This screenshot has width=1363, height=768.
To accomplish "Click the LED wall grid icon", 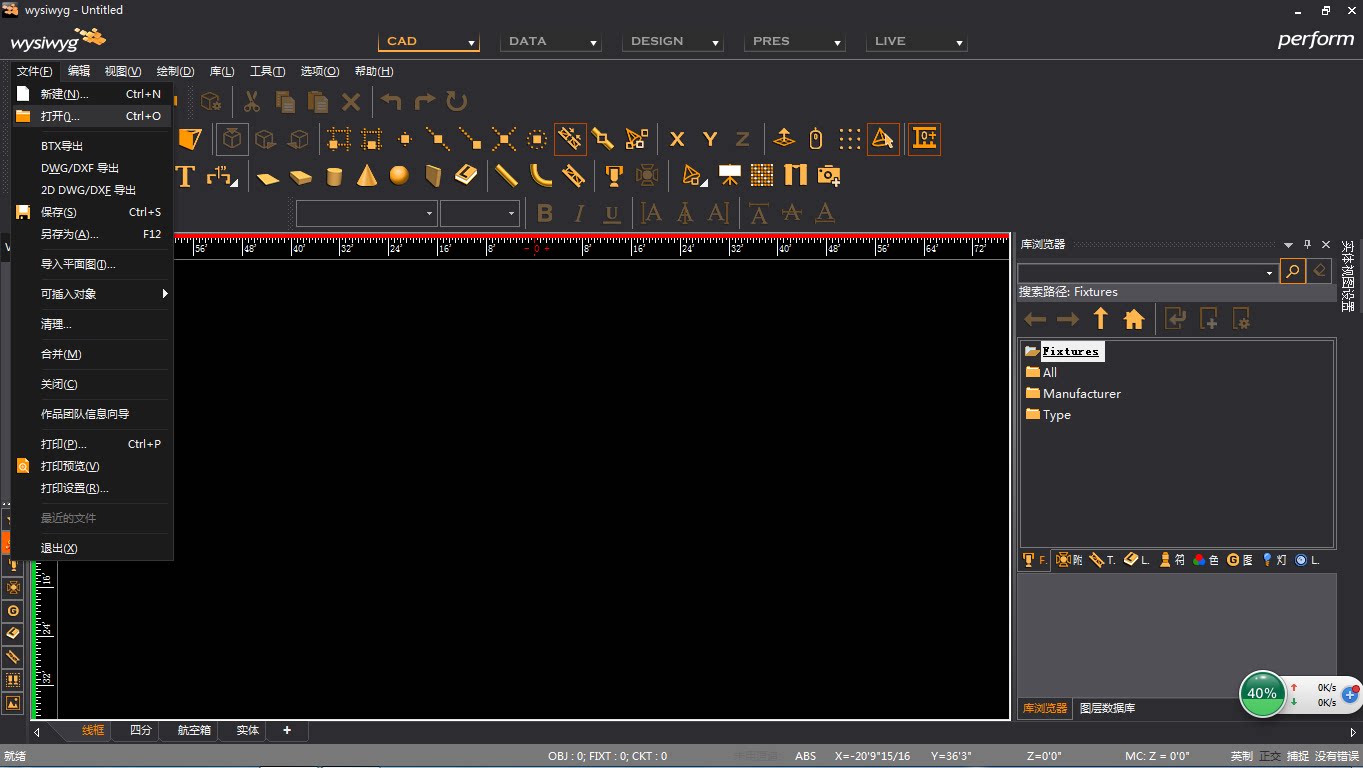I will coord(762,176).
